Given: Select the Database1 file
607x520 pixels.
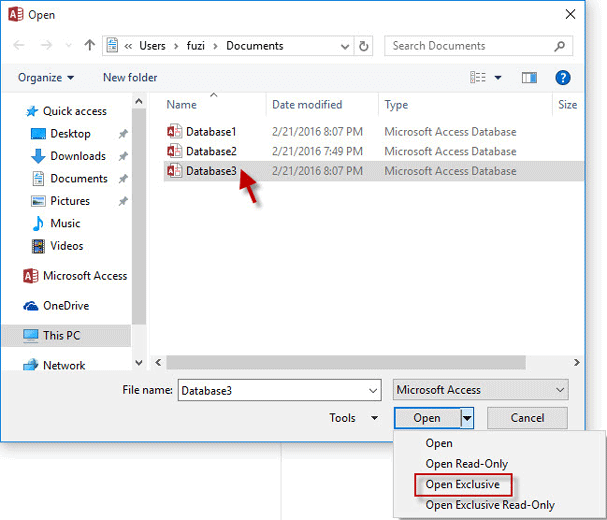Looking at the screenshot, I should pyautogui.click(x=211, y=132).
